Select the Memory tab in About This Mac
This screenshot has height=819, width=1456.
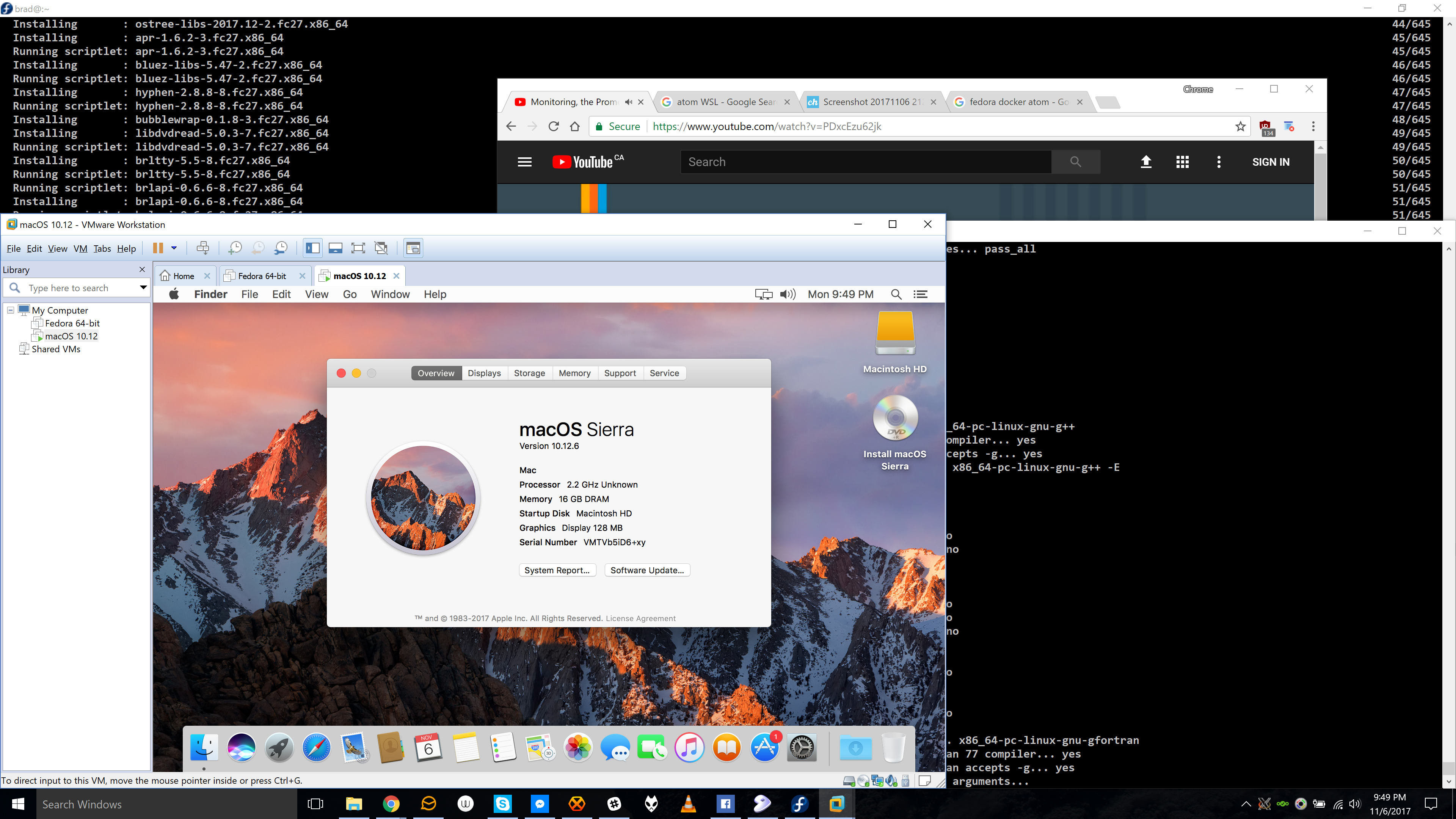coord(574,373)
